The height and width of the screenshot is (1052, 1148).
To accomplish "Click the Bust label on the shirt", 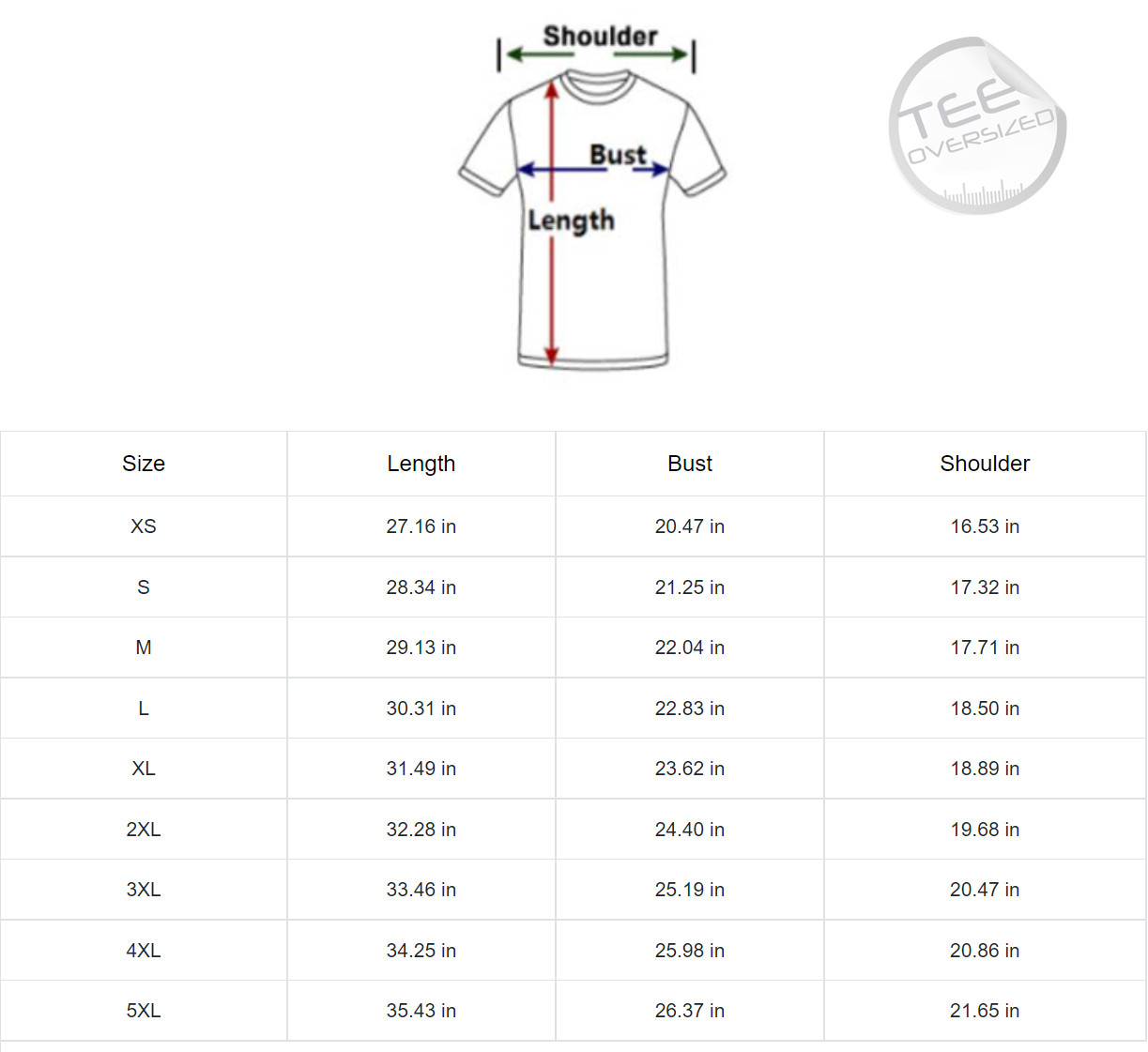I will pyautogui.click(x=618, y=154).
